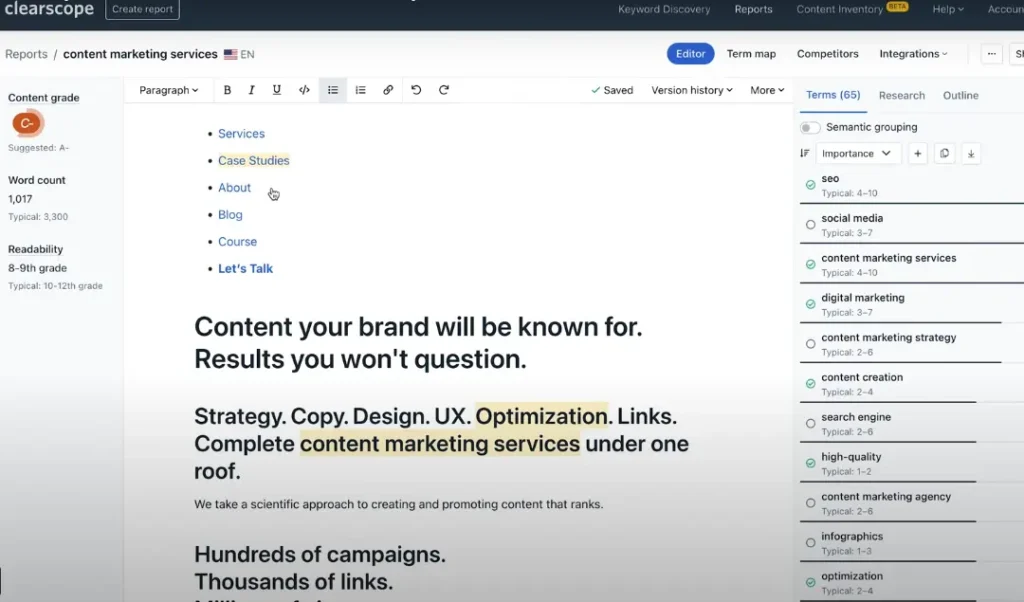
Task: Click status circle for social media term
Action: pos(810,225)
